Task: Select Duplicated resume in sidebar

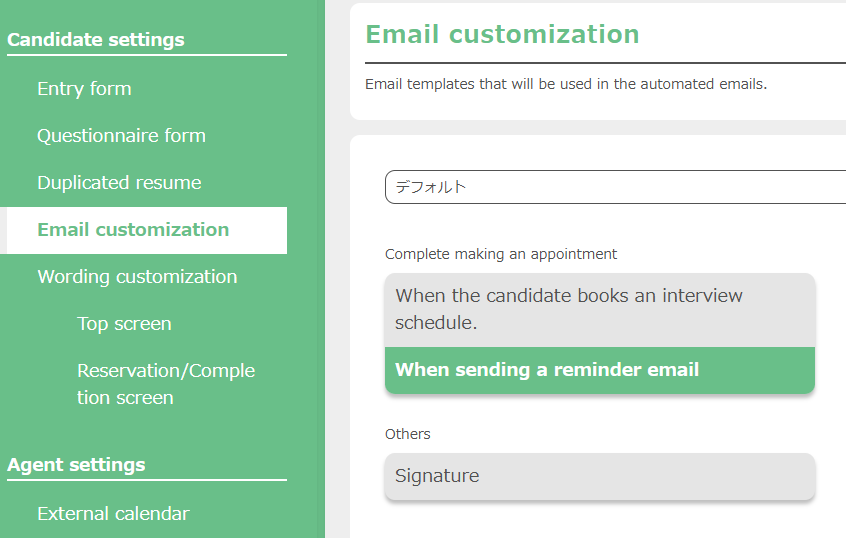Action: tap(119, 183)
